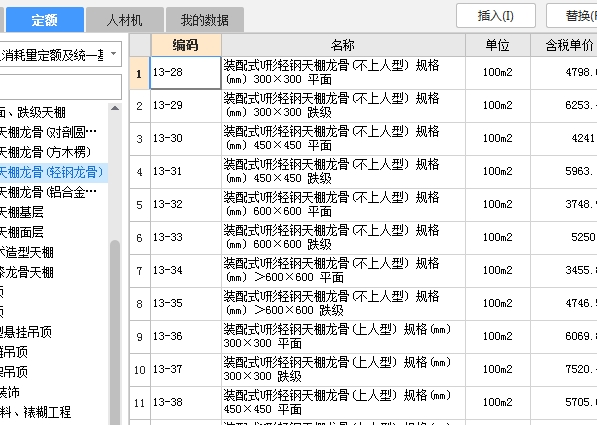Click code cell 13-36
Screen dimensions: 597x425
(186, 337)
